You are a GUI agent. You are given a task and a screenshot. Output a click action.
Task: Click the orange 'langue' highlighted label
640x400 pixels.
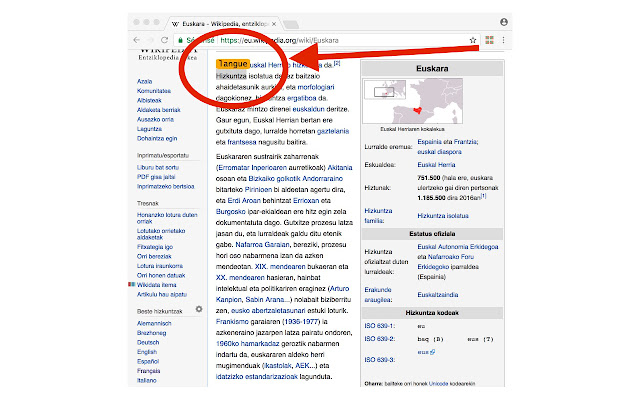pos(232,64)
